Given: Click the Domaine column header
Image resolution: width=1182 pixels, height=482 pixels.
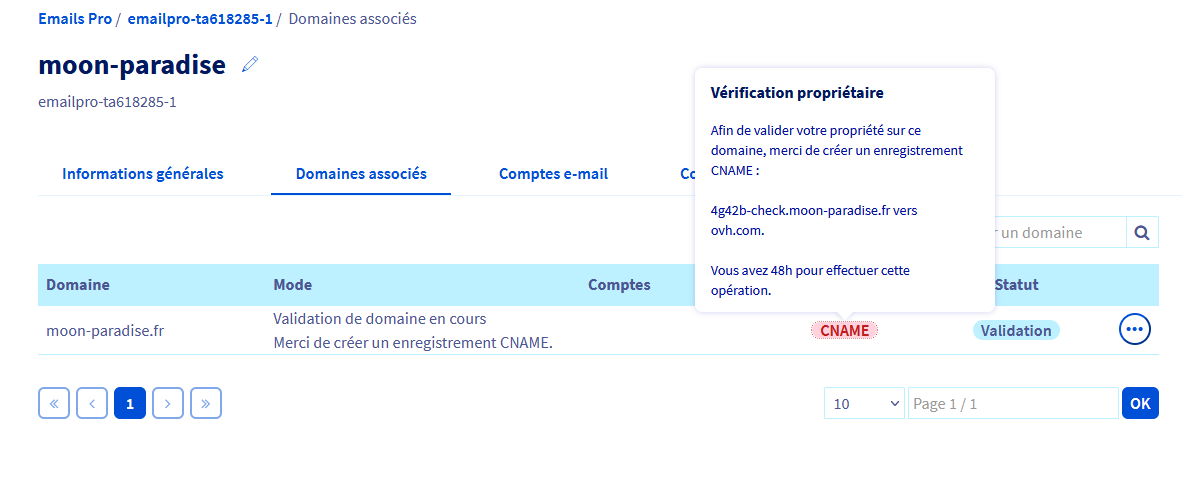Looking at the screenshot, I should pos(78,285).
